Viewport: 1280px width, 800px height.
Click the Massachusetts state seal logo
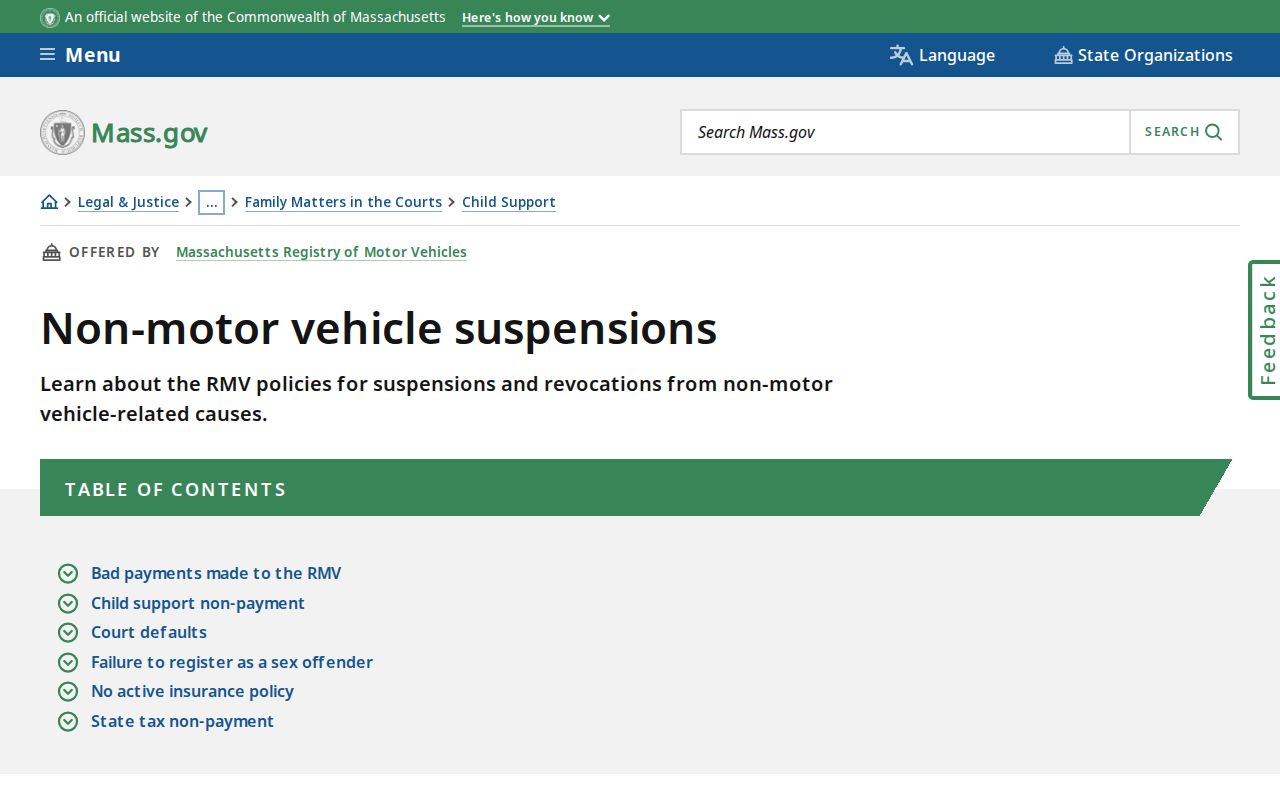click(62, 132)
